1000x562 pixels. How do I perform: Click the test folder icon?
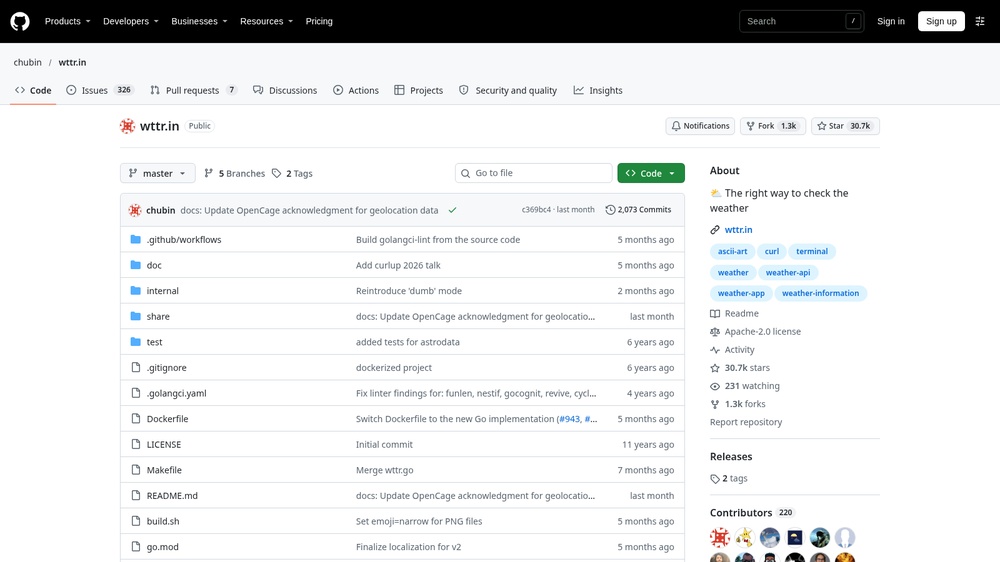pyautogui.click(x=135, y=341)
